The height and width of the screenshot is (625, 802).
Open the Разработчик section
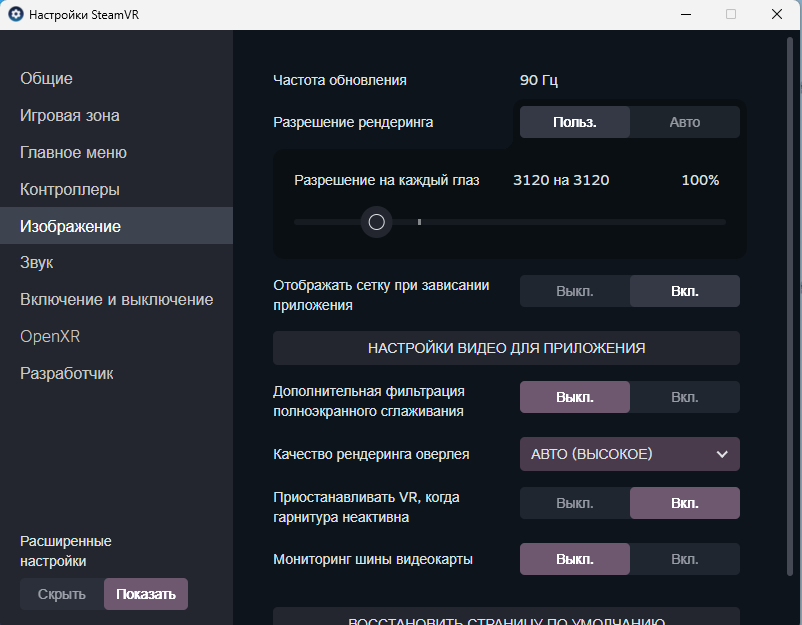[x=67, y=374]
